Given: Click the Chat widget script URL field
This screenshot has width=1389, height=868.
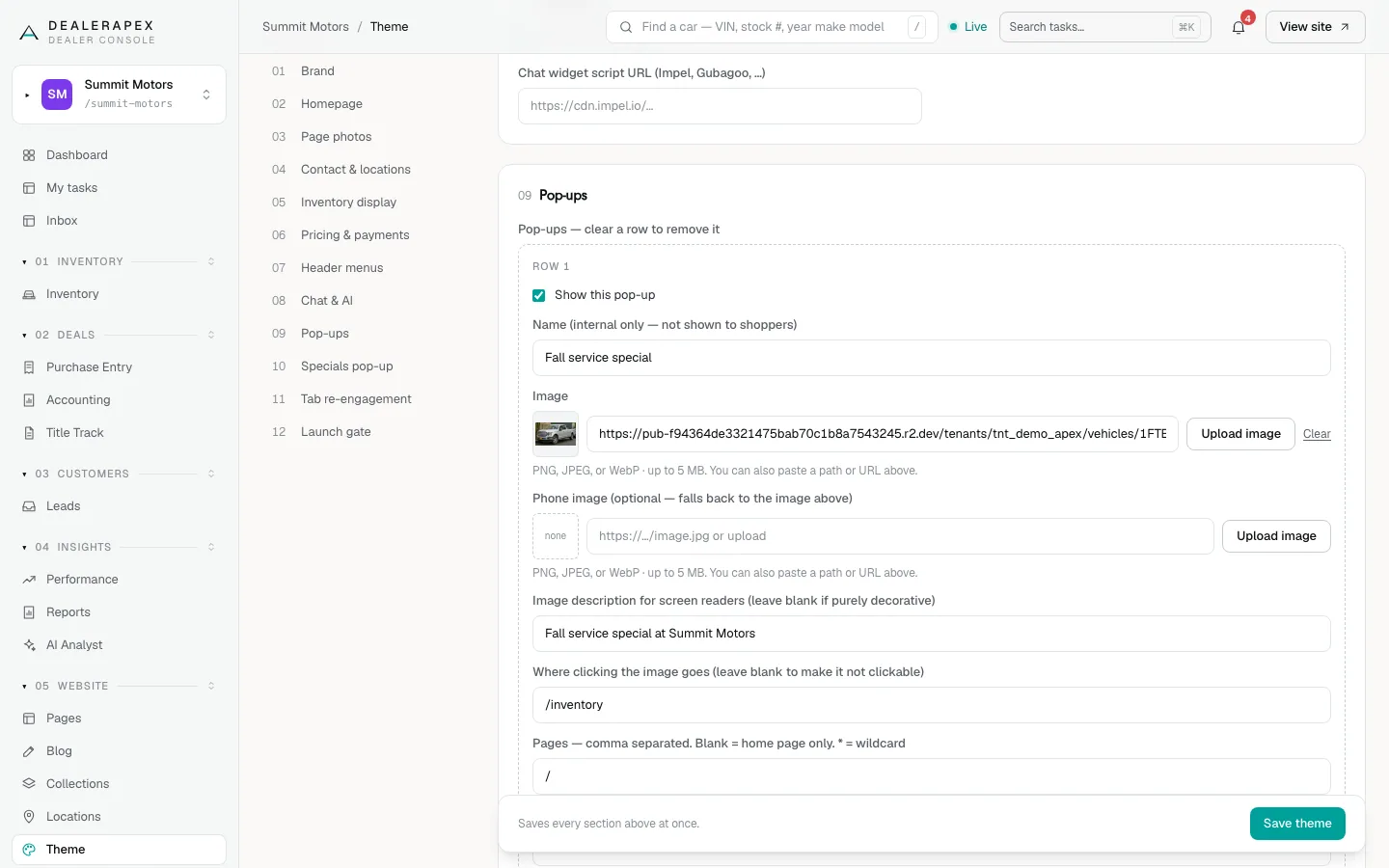Looking at the screenshot, I should (x=720, y=106).
